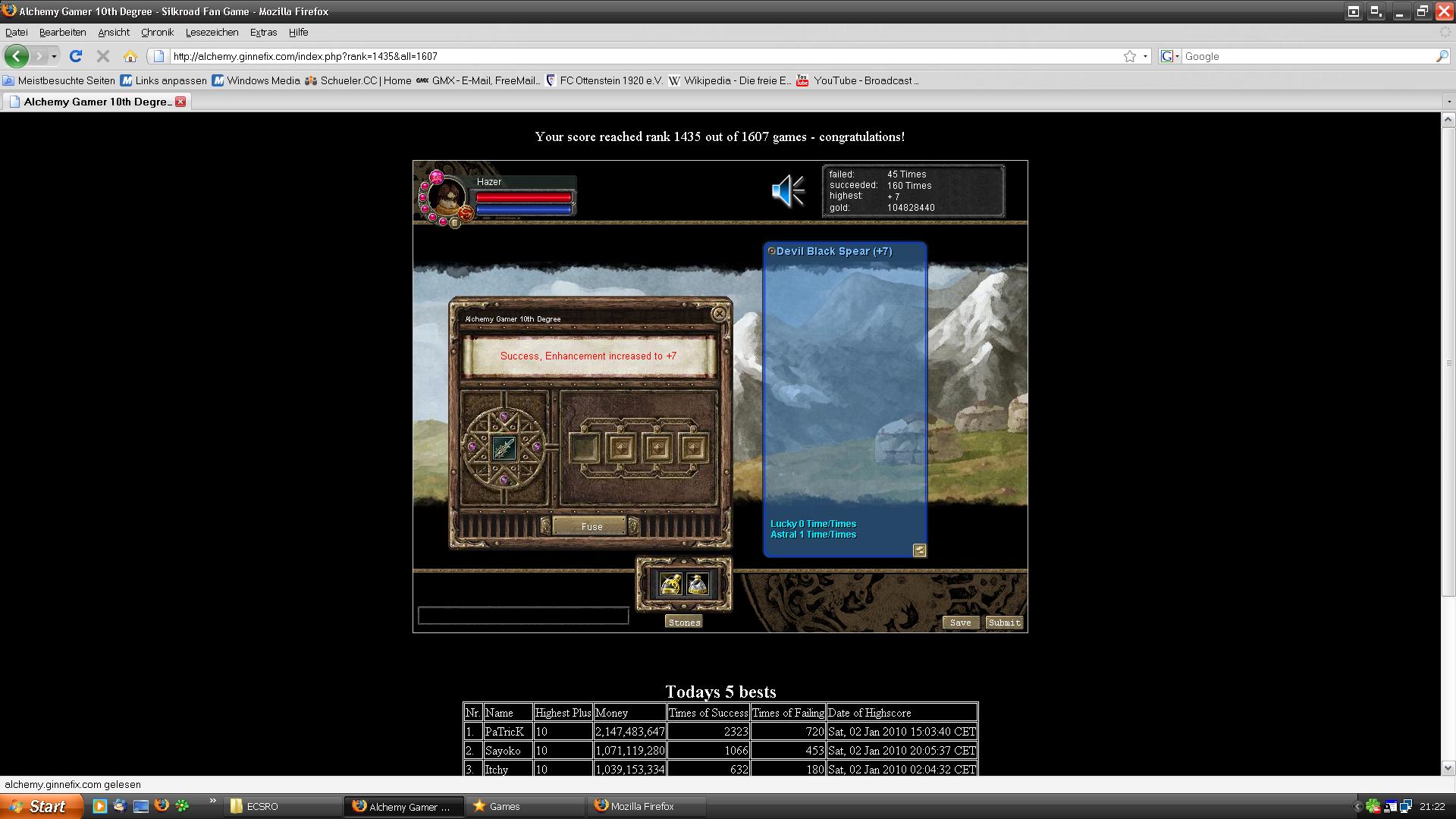Image resolution: width=1456 pixels, height=819 pixels.
Task: Open the search engine selector dropdown
Action: (1171, 56)
